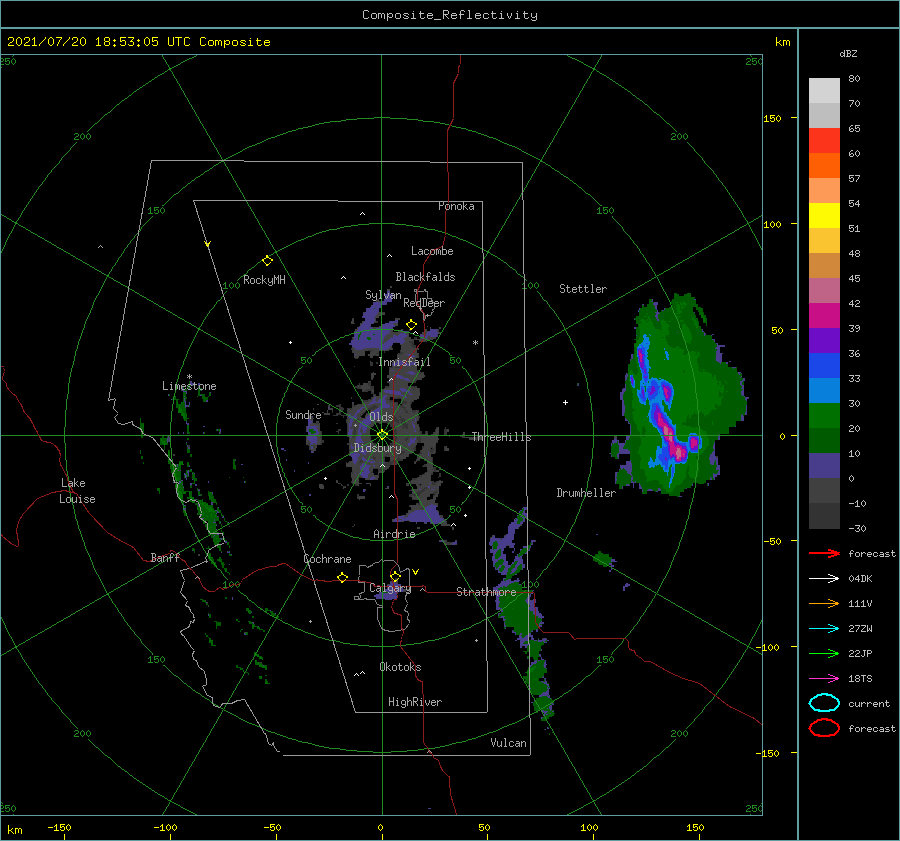Click the current legend label
The width and height of the screenshot is (900, 841).
pyautogui.click(x=869, y=703)
